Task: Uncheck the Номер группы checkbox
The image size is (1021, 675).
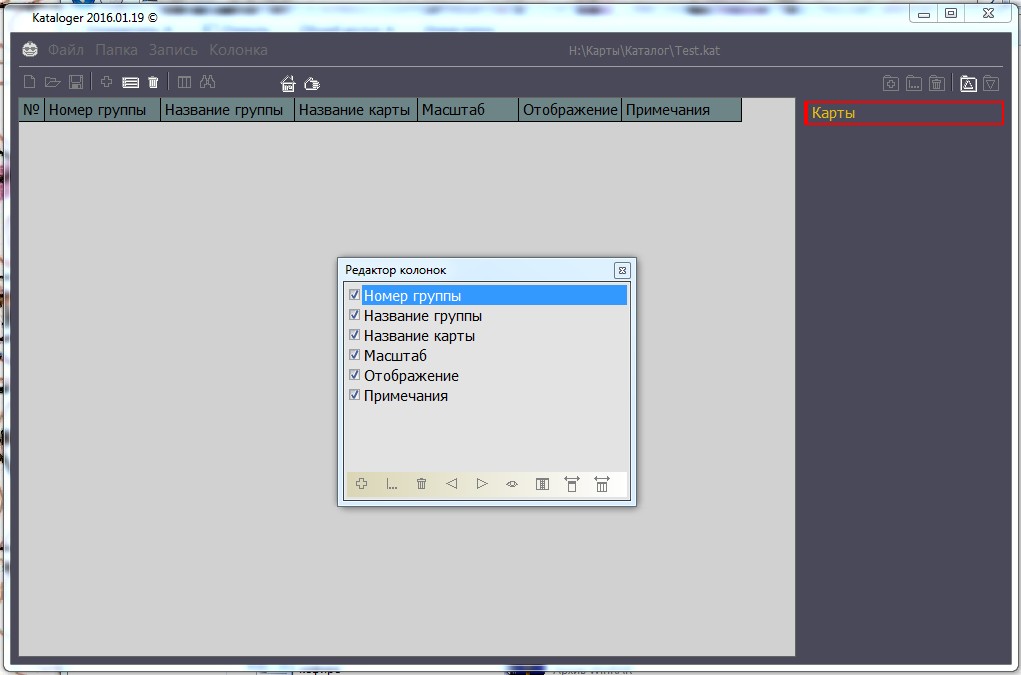Action: click(354, 295)
